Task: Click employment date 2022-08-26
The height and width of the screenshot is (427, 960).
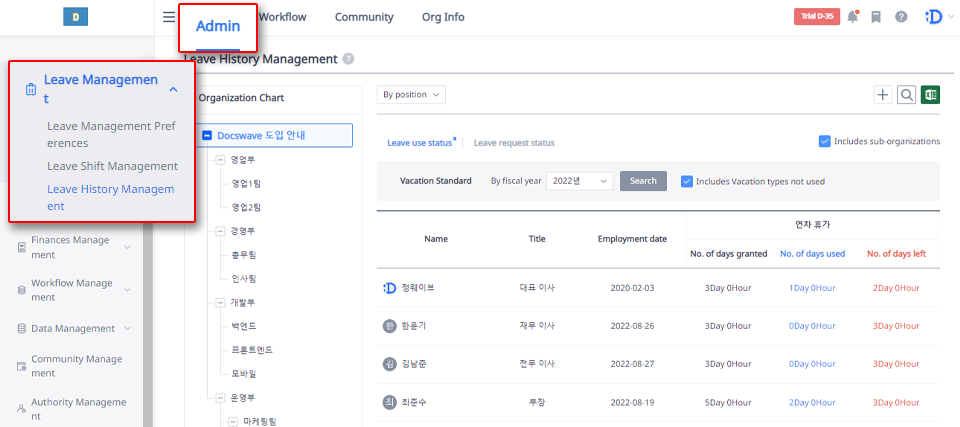Action: point(632,326)
